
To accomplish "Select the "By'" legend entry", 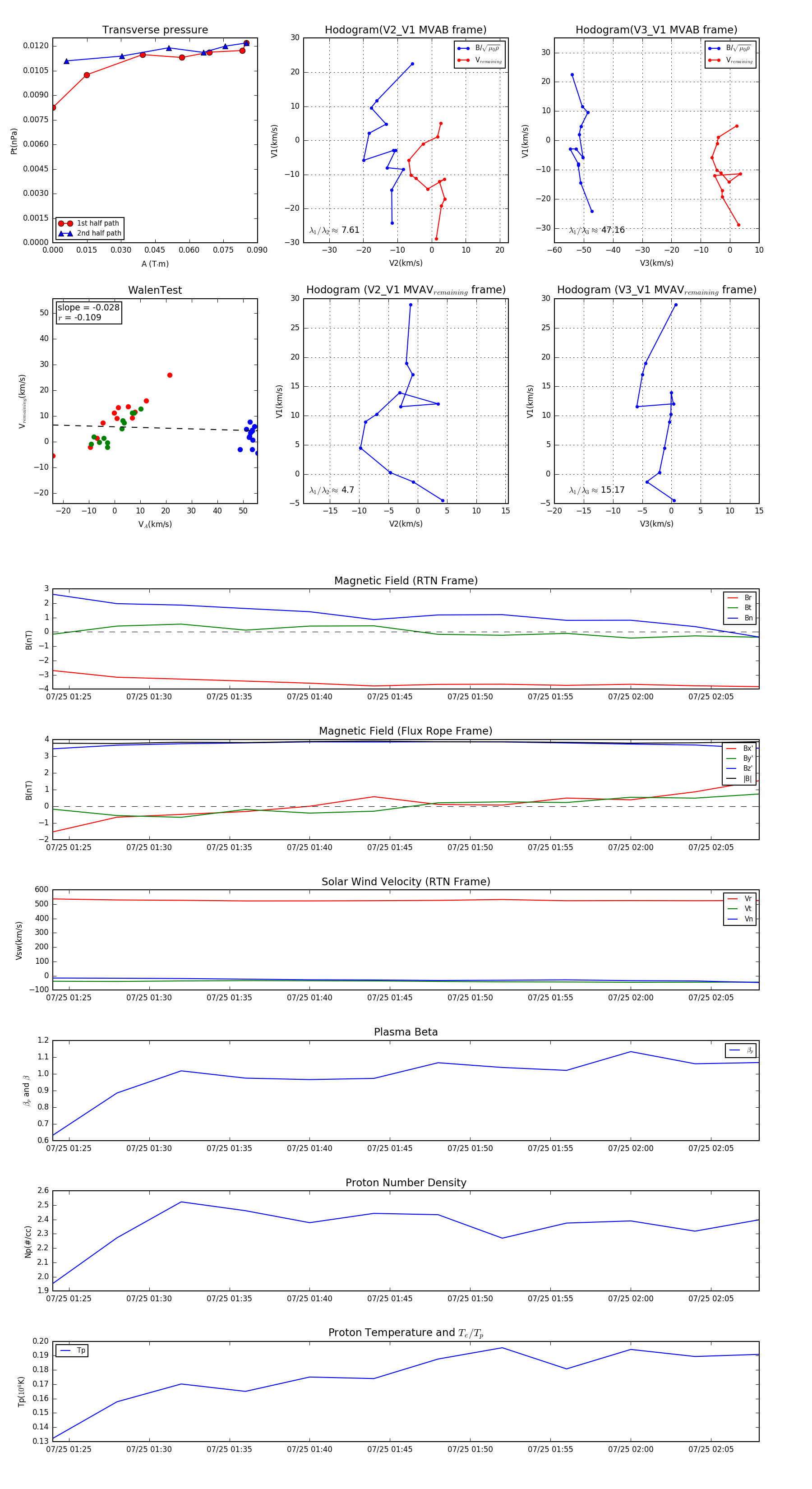I will [x=739, y=758].
